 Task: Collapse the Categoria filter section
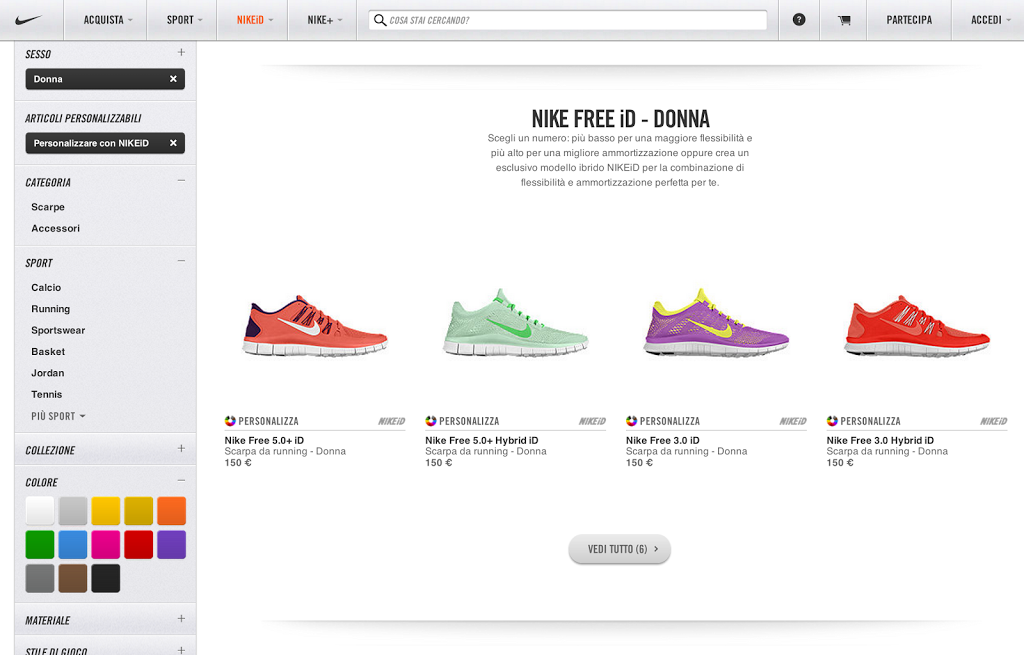tap(181, 181)
